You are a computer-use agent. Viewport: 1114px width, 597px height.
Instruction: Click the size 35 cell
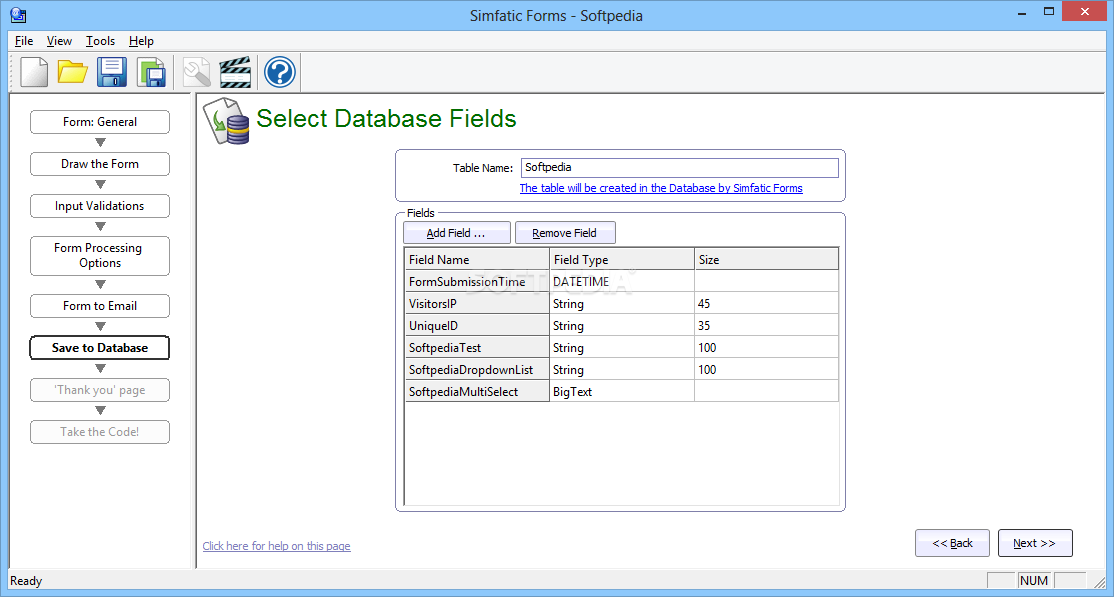coord(767,326)
